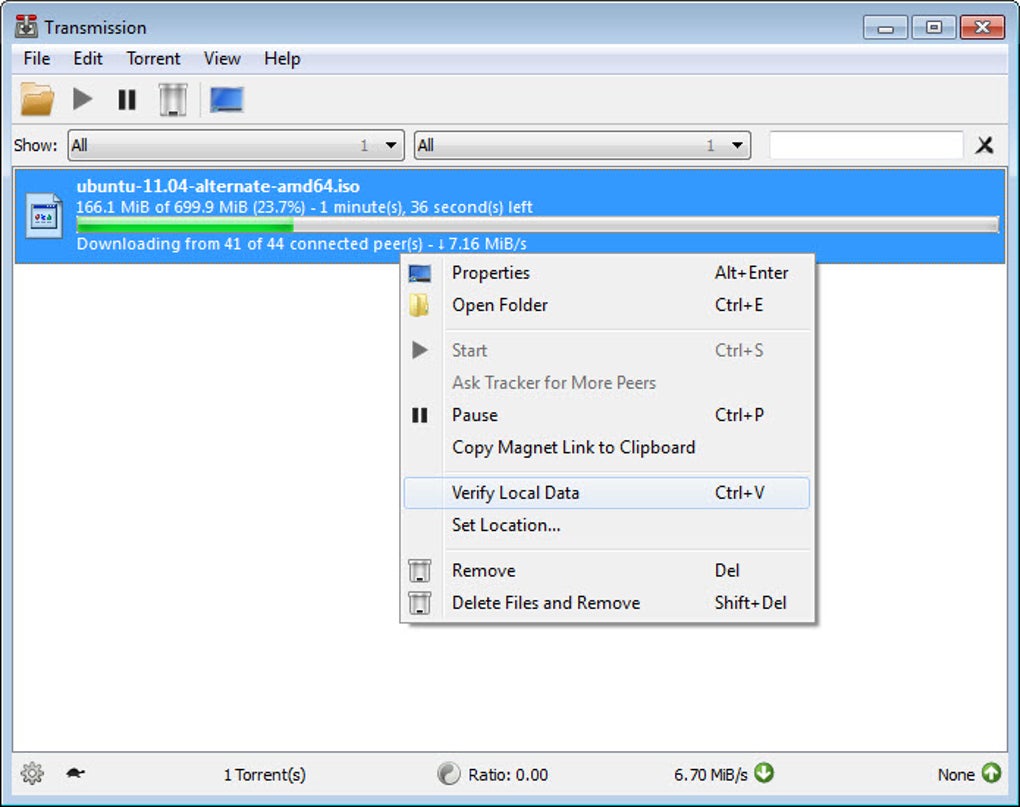Image resolution: width=1020 pixels, height=807 pixels.
Task: Close the Transmission window
Action: [982, 27]
